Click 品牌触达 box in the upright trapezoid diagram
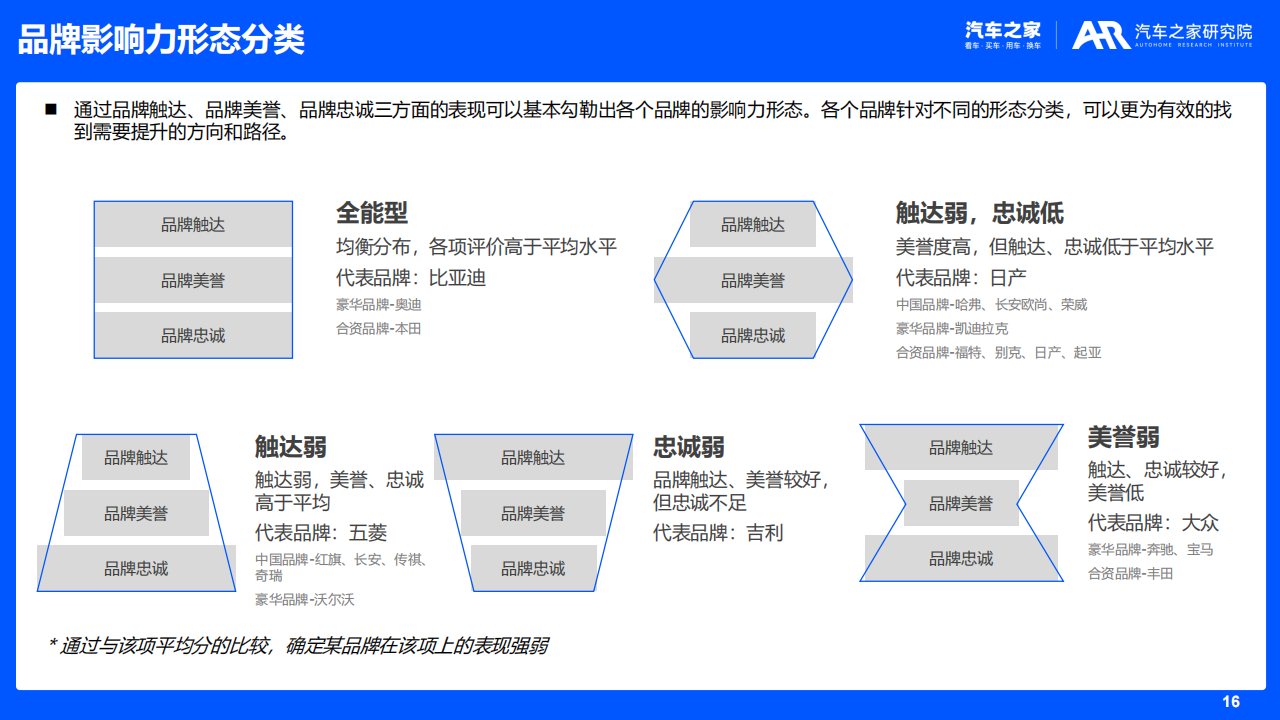 [x=136, y=457]
